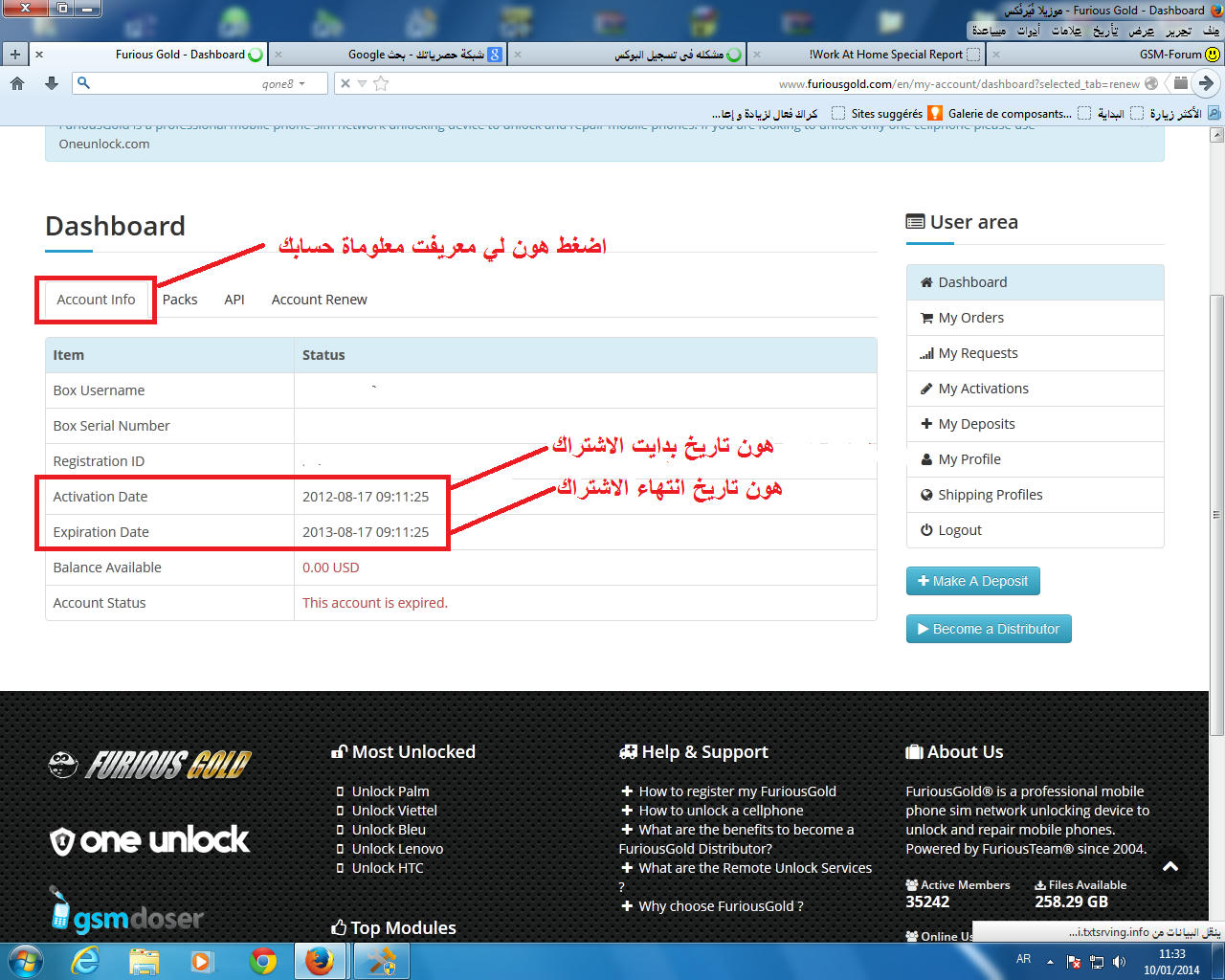Screen dimensions: 1225x980
Task: Open the Unlock Lenovo link
Action: (x=398, y=849)
